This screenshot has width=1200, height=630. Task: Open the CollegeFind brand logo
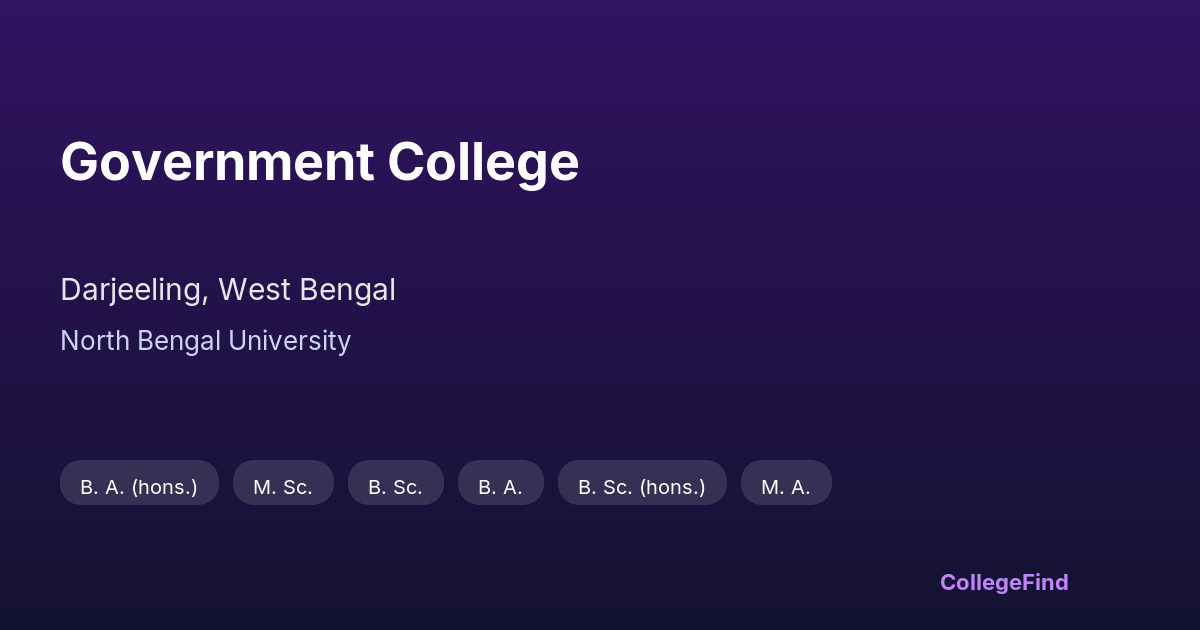click(1004, 582)
